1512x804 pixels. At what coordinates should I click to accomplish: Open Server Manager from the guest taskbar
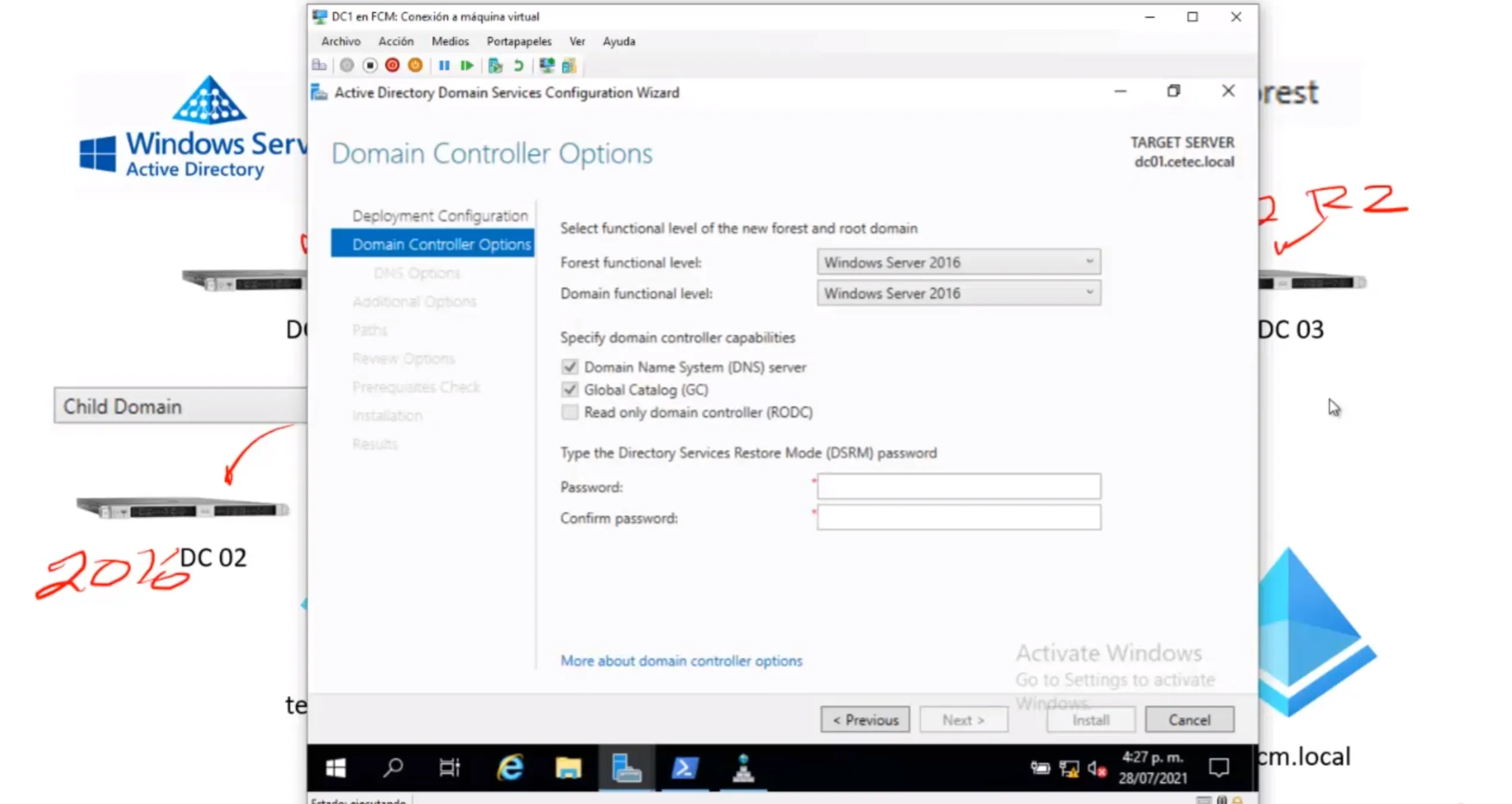point(626,768)
